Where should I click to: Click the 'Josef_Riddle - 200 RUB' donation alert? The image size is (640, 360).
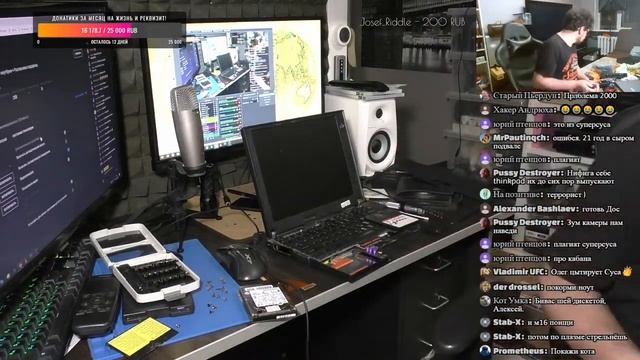(413, 22)
